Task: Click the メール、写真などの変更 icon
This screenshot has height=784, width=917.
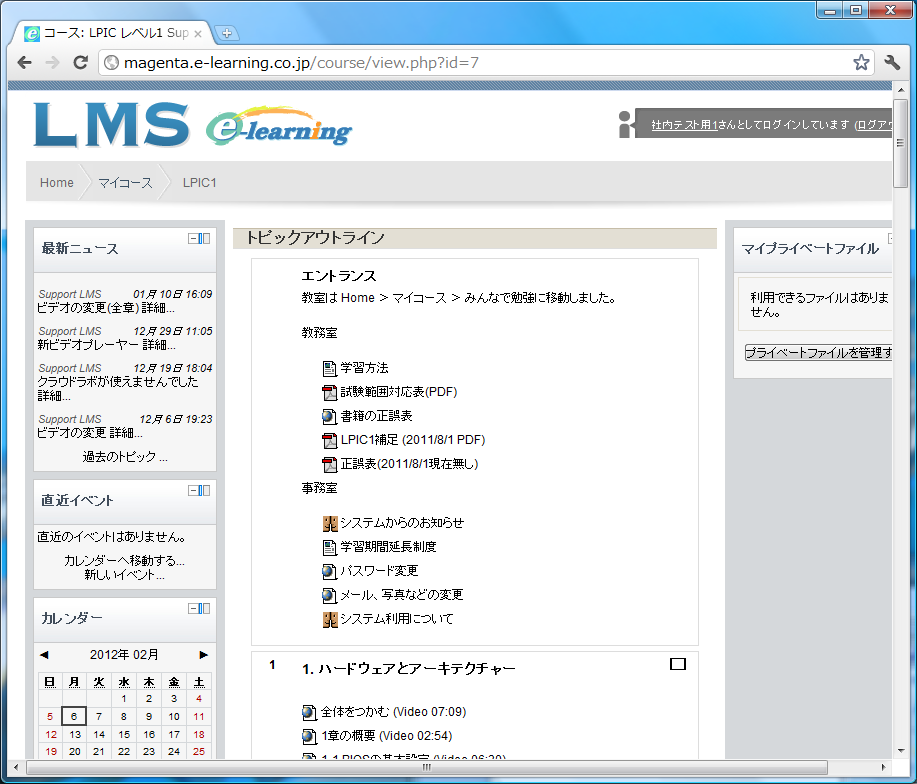Action: pyautogui.click(x=329, y=595)
